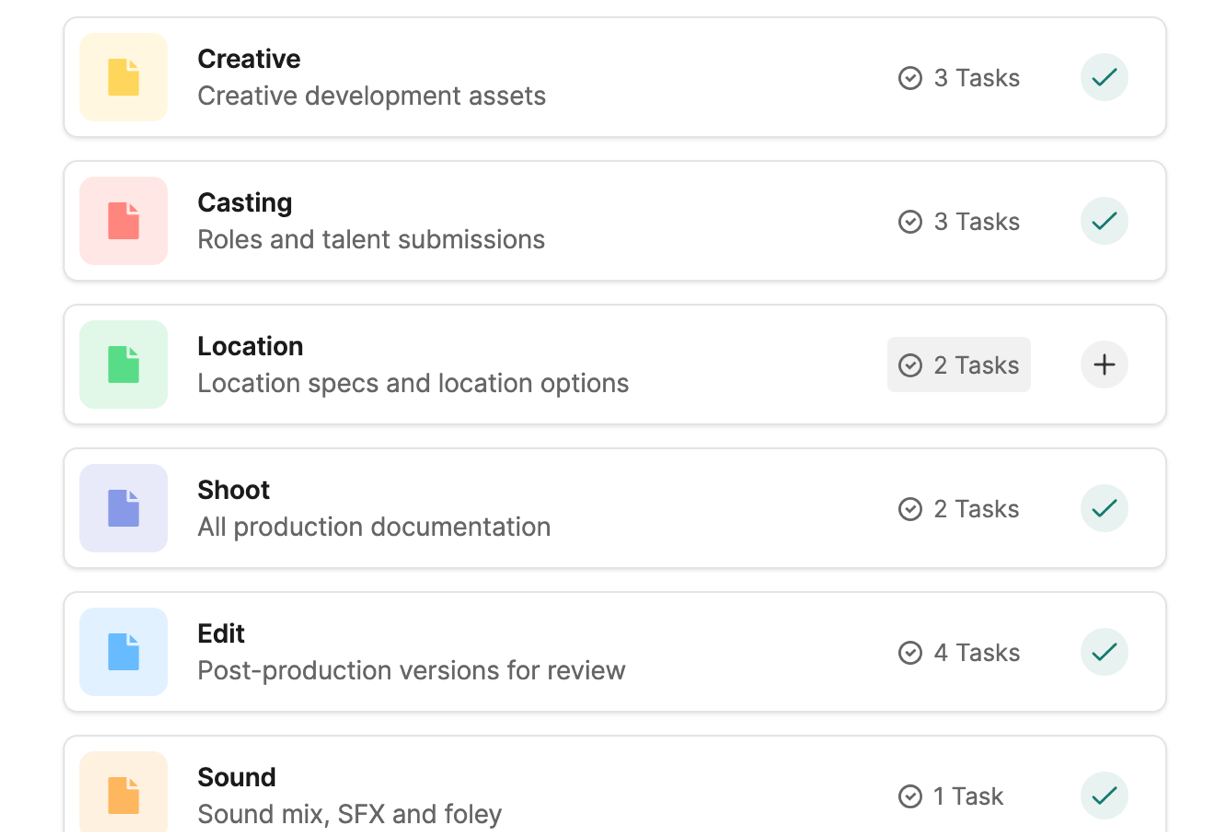The width and height of the screenshot is (1231, 832).
Task: Click the green Location file icon
Action: [123, 364]
